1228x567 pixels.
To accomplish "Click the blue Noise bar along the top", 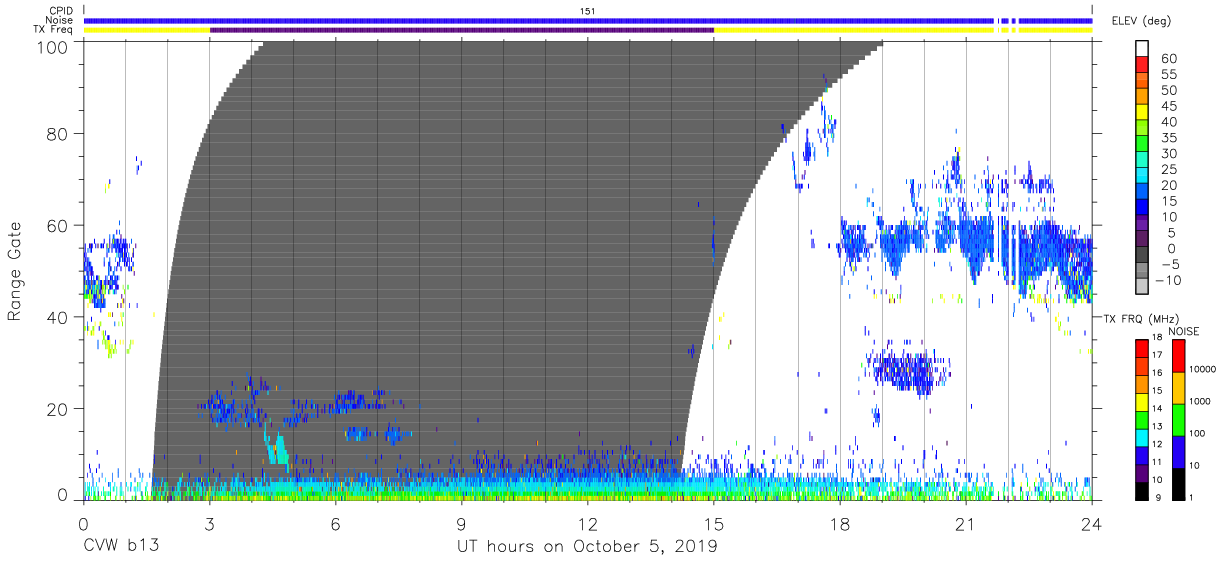I will pos(588,20).
